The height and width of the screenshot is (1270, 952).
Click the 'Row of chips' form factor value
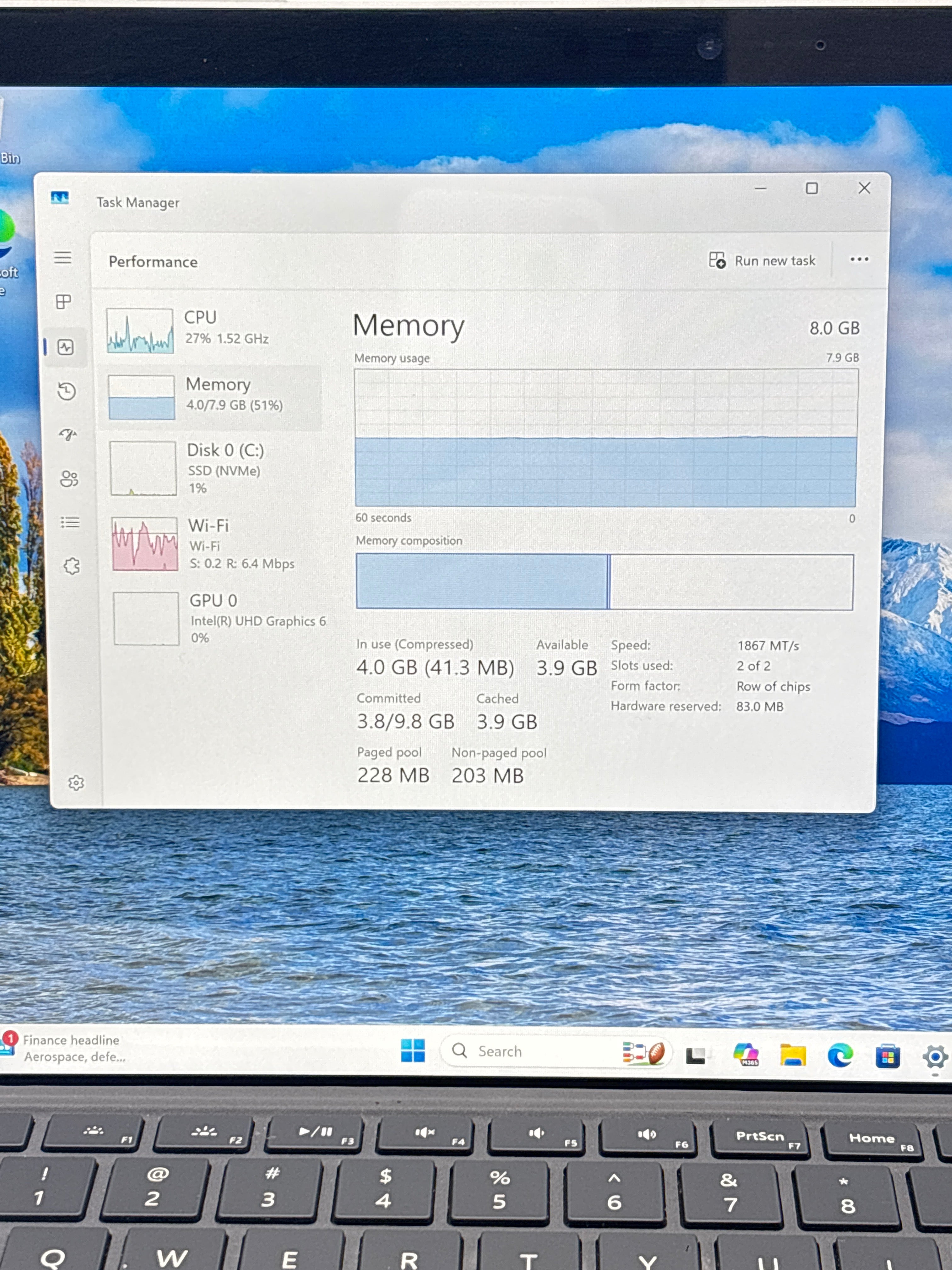[x=773, y=687]
